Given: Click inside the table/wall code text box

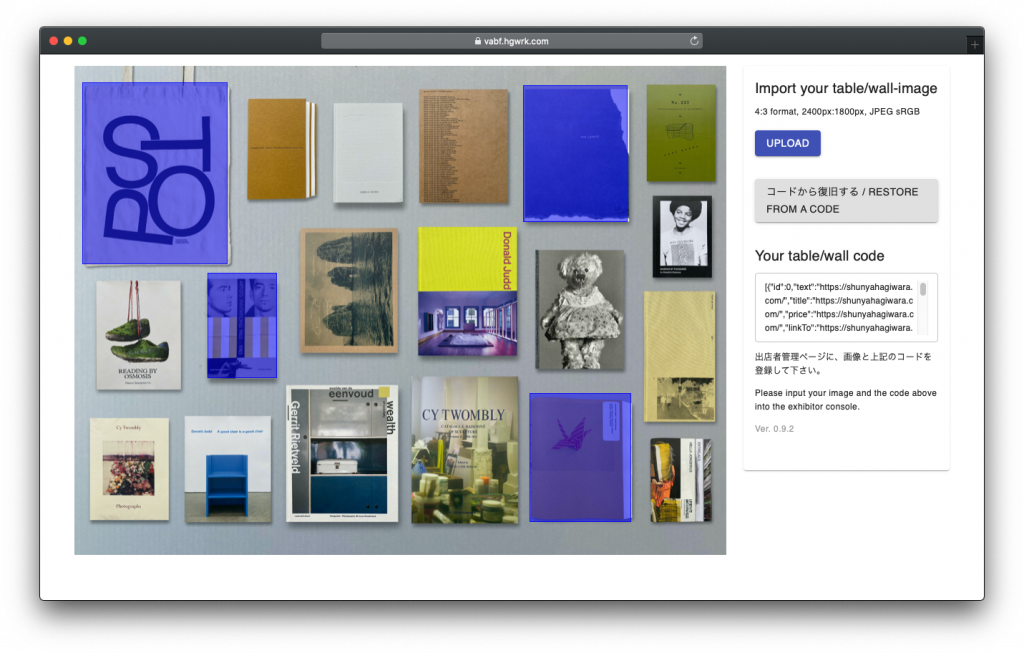Looking at the screenshot, I should pos(846,308).
